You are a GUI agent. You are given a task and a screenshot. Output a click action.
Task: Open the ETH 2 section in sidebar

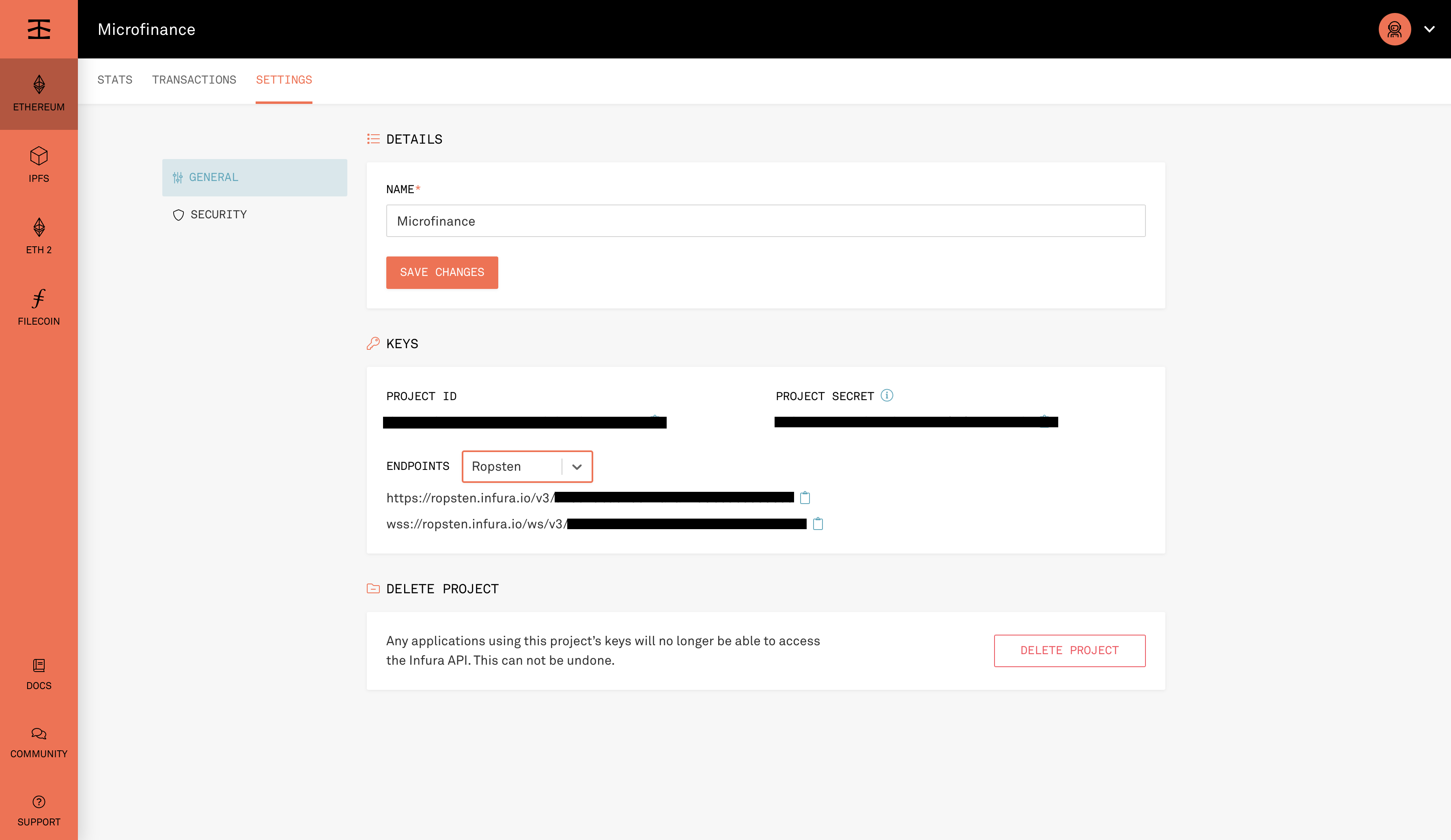(39, 236)
